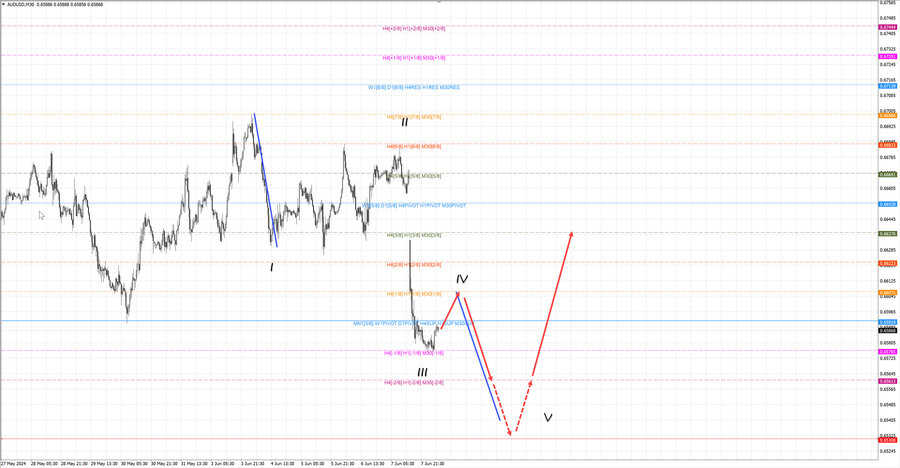The image size is (900, 468).
Task: Click the 5 Jun 05:30 time axis label
Action: tap(312, 463)
